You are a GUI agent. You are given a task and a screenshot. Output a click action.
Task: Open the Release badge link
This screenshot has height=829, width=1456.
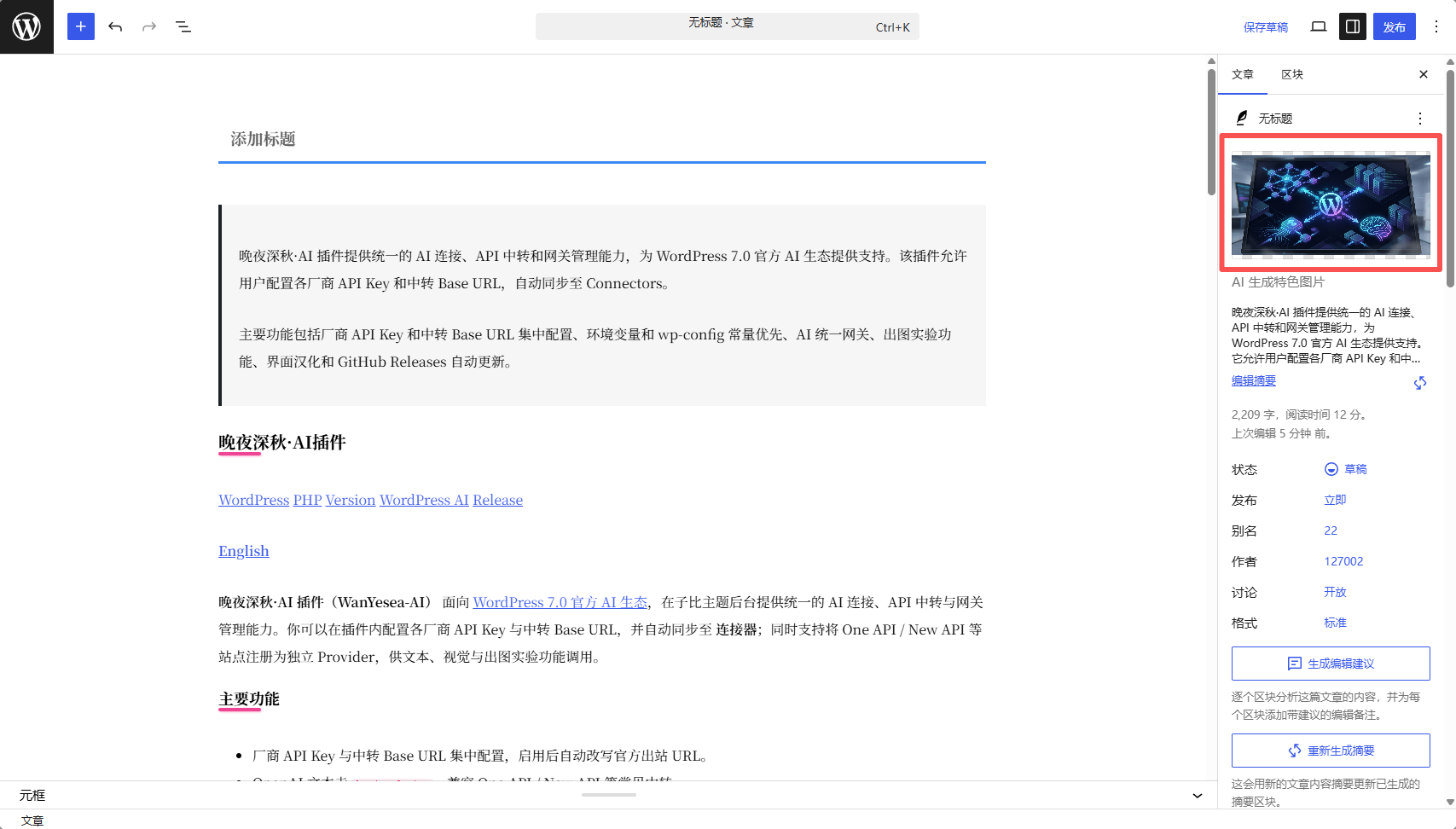tap(498, 500)
